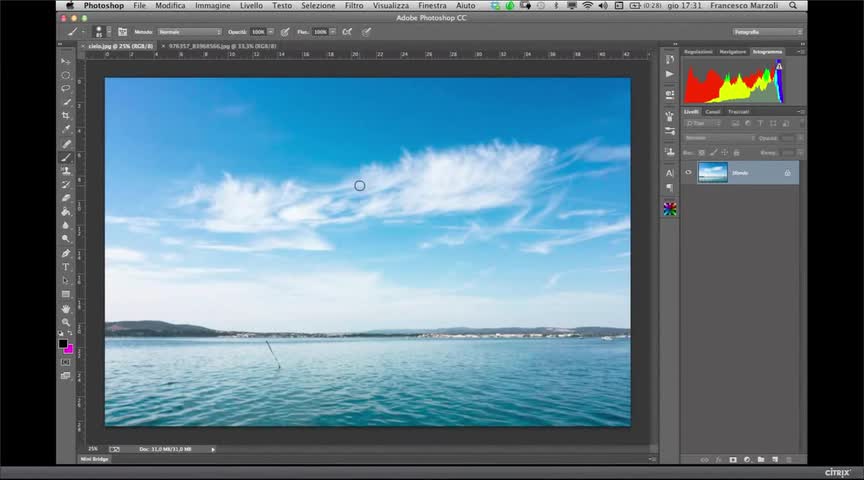Click the Sfondo layer thumbnail

(712, 173)
